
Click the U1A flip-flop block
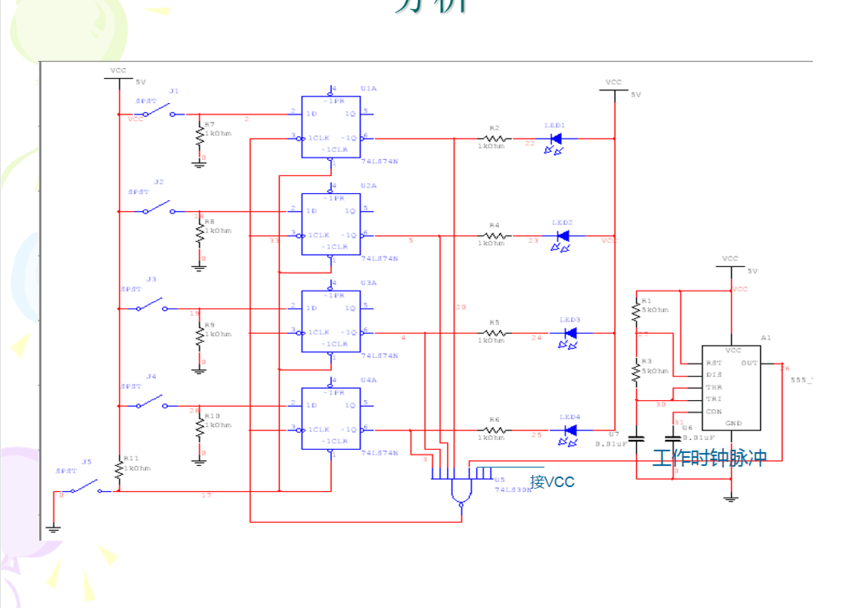(331, 126)
